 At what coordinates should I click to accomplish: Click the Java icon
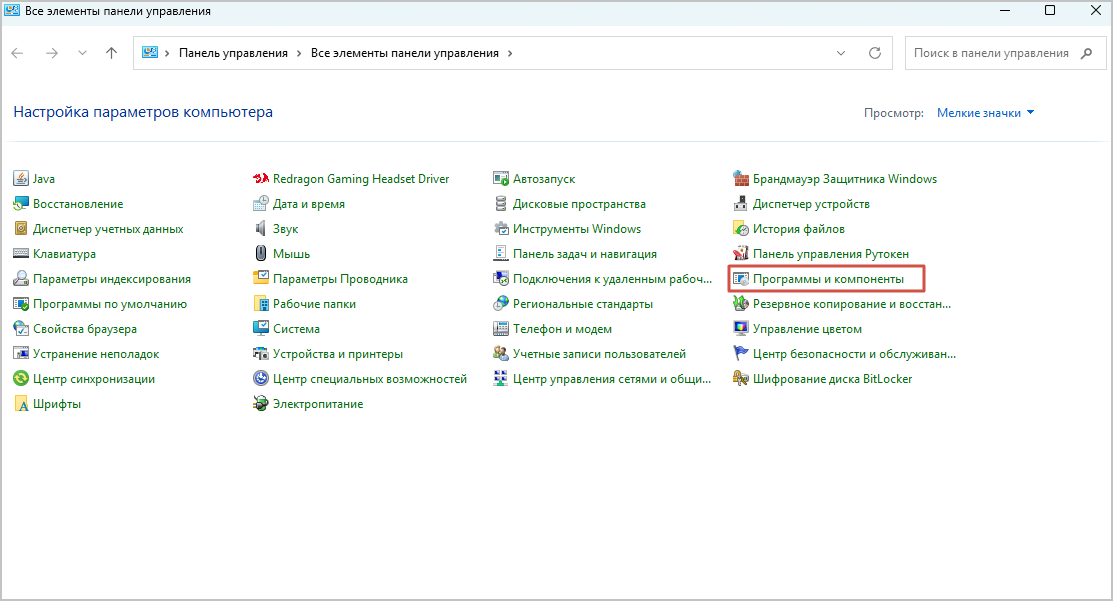click(x=21, y=179)
